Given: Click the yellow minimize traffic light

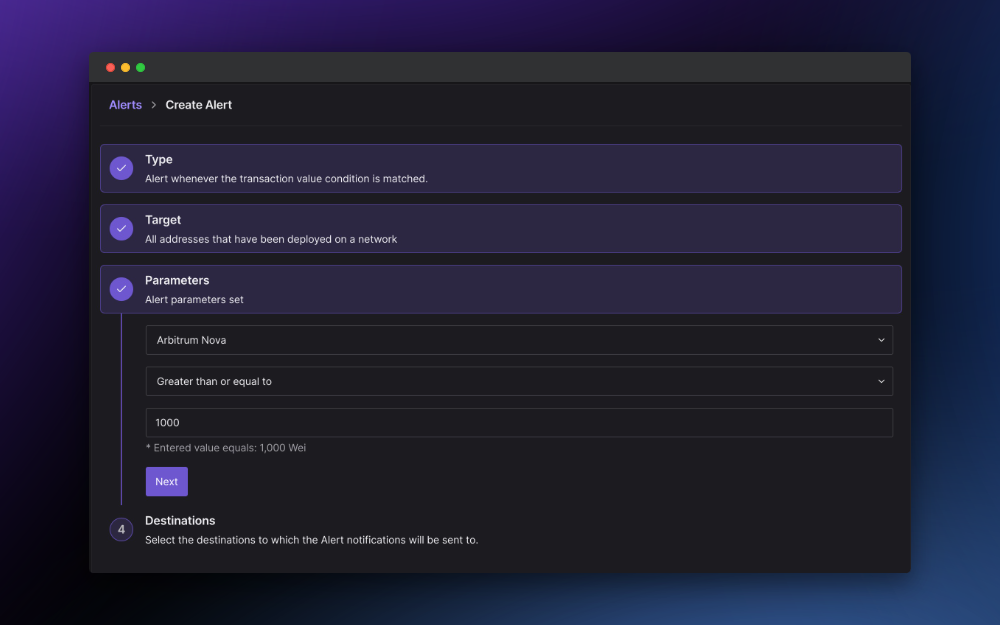Looking at the screenshot, I should (x=125, y=67).
